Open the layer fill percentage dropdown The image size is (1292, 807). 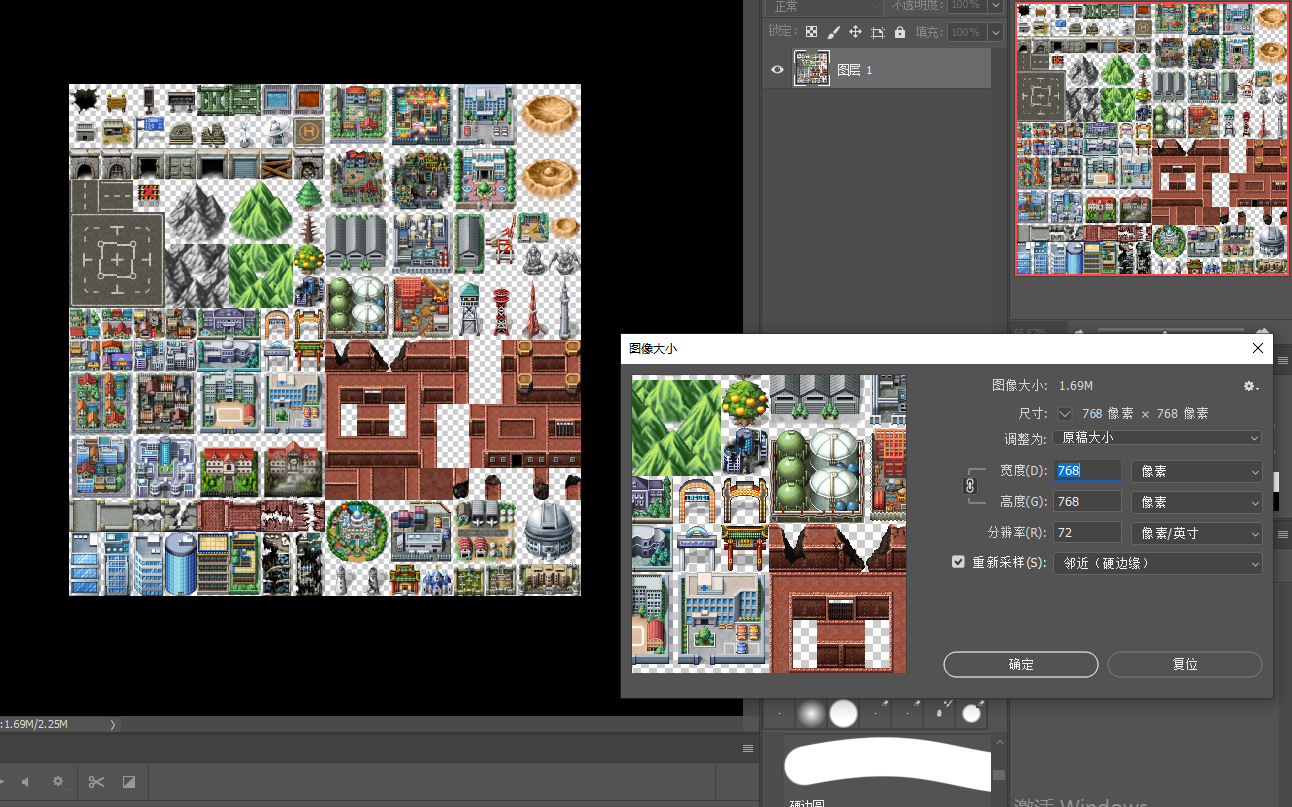995,32
